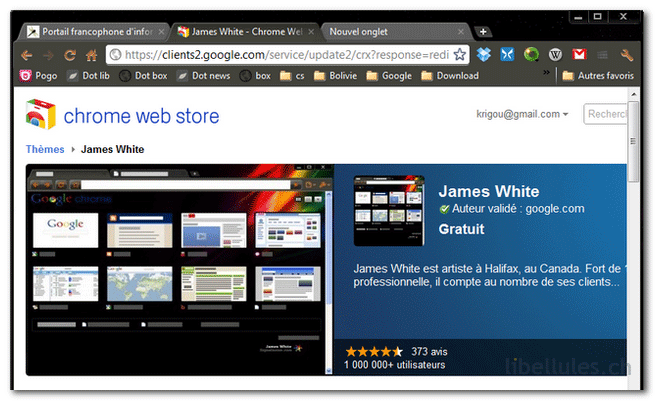The width and height of the screenshot is (655, 401).
Task: Click the scrollbar up arrow
Action: (x=633, y=94)
